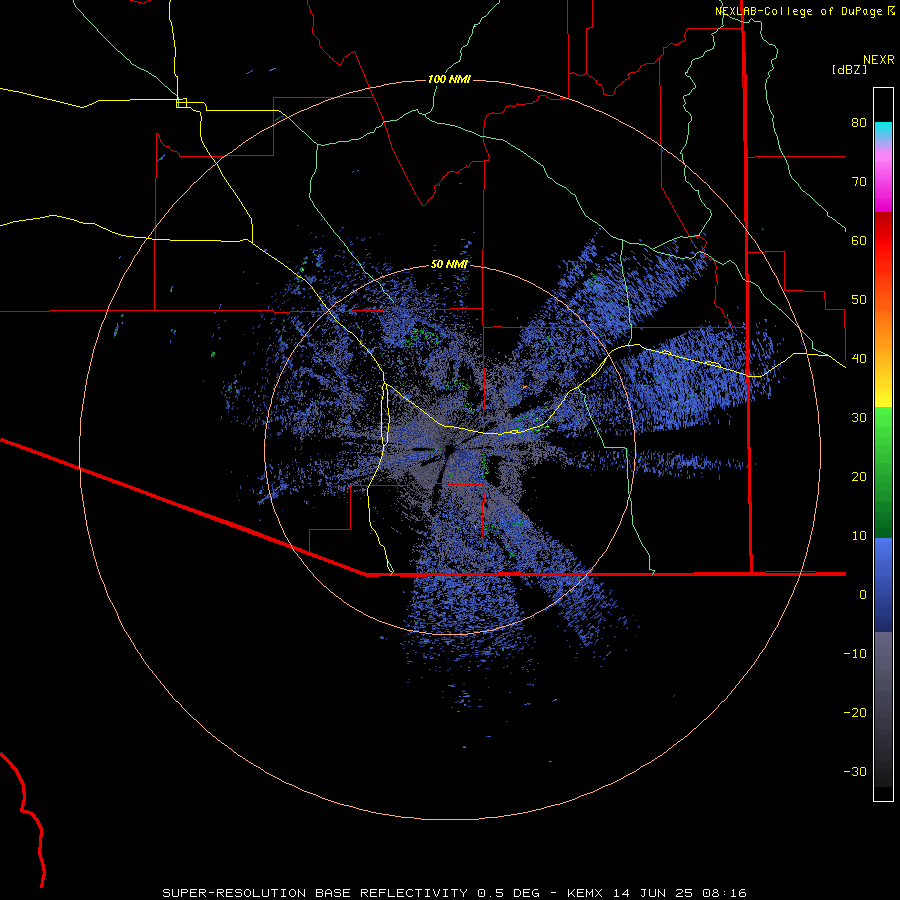Click the 30 dBZ scale value
Image resolution: width=900 pixels, height=900 pixels.
tap(859, 417)
